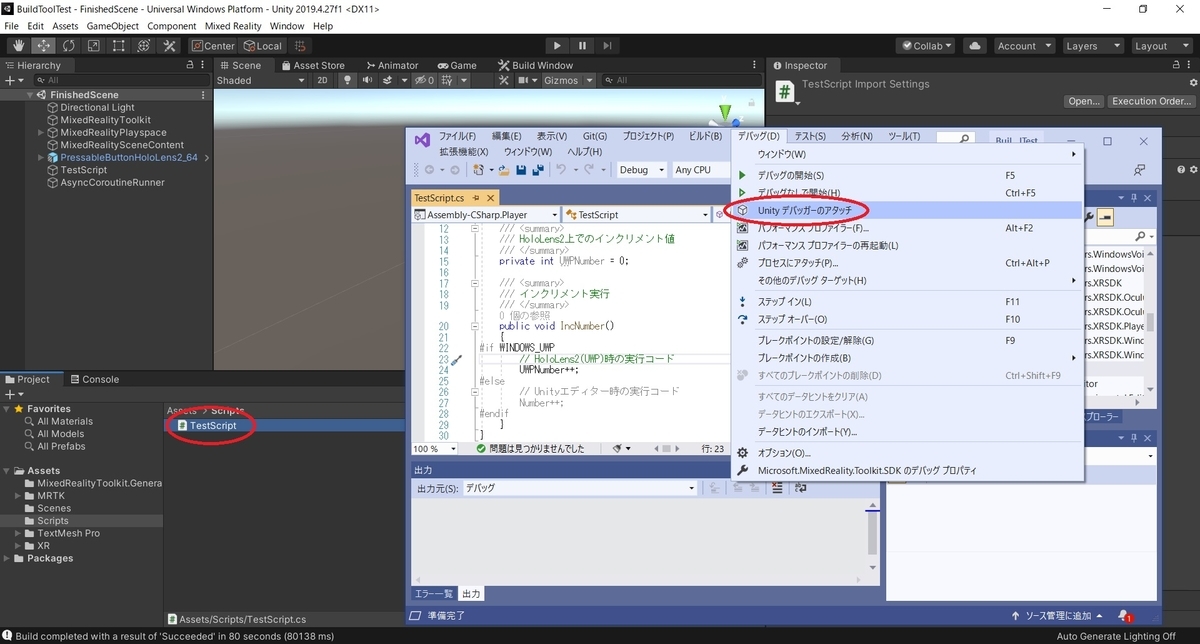This screenshot has height=644, width=1200.
Task: Close the TestScript.cs tab
Action: [491, 198]
